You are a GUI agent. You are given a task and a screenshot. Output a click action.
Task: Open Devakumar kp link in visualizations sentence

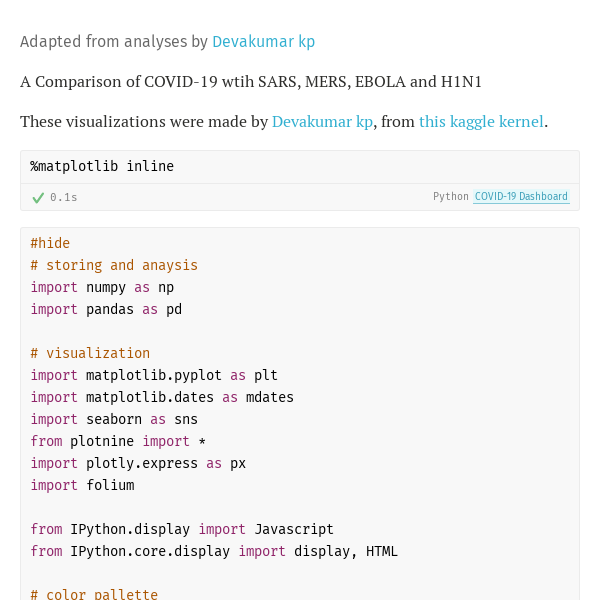[x=322, y=121]
